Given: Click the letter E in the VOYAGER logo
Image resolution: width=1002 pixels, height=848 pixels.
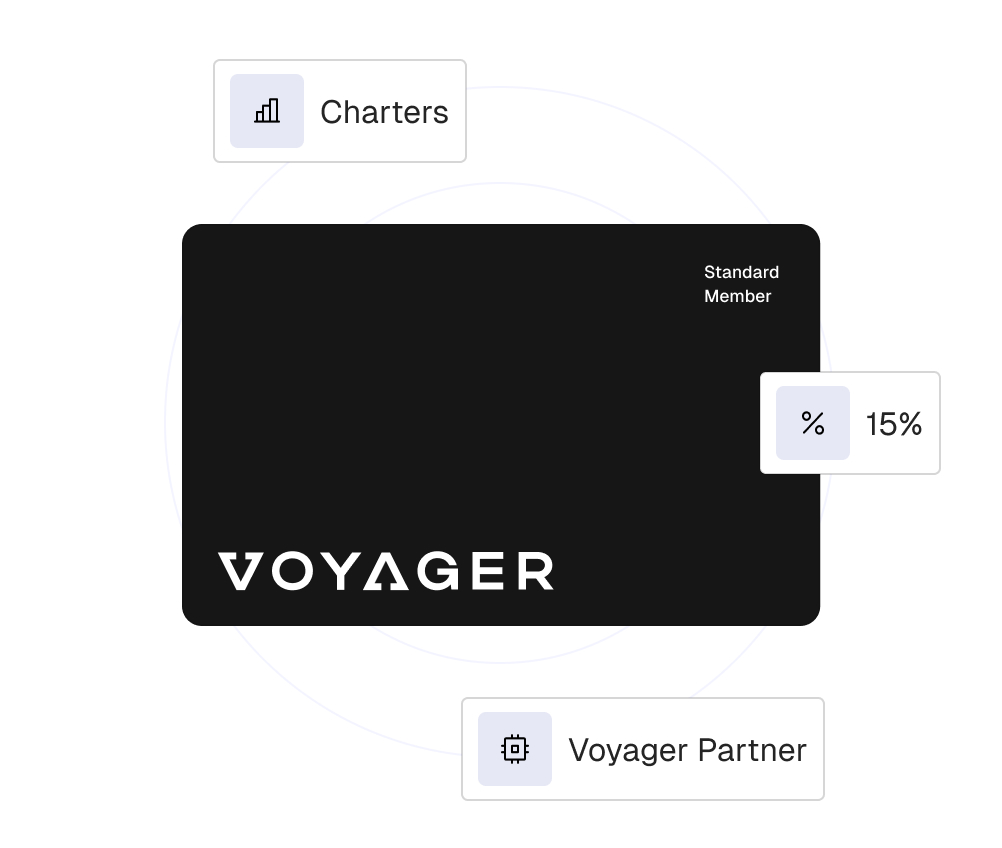Looking at the screenshot, I should (489, 571).
